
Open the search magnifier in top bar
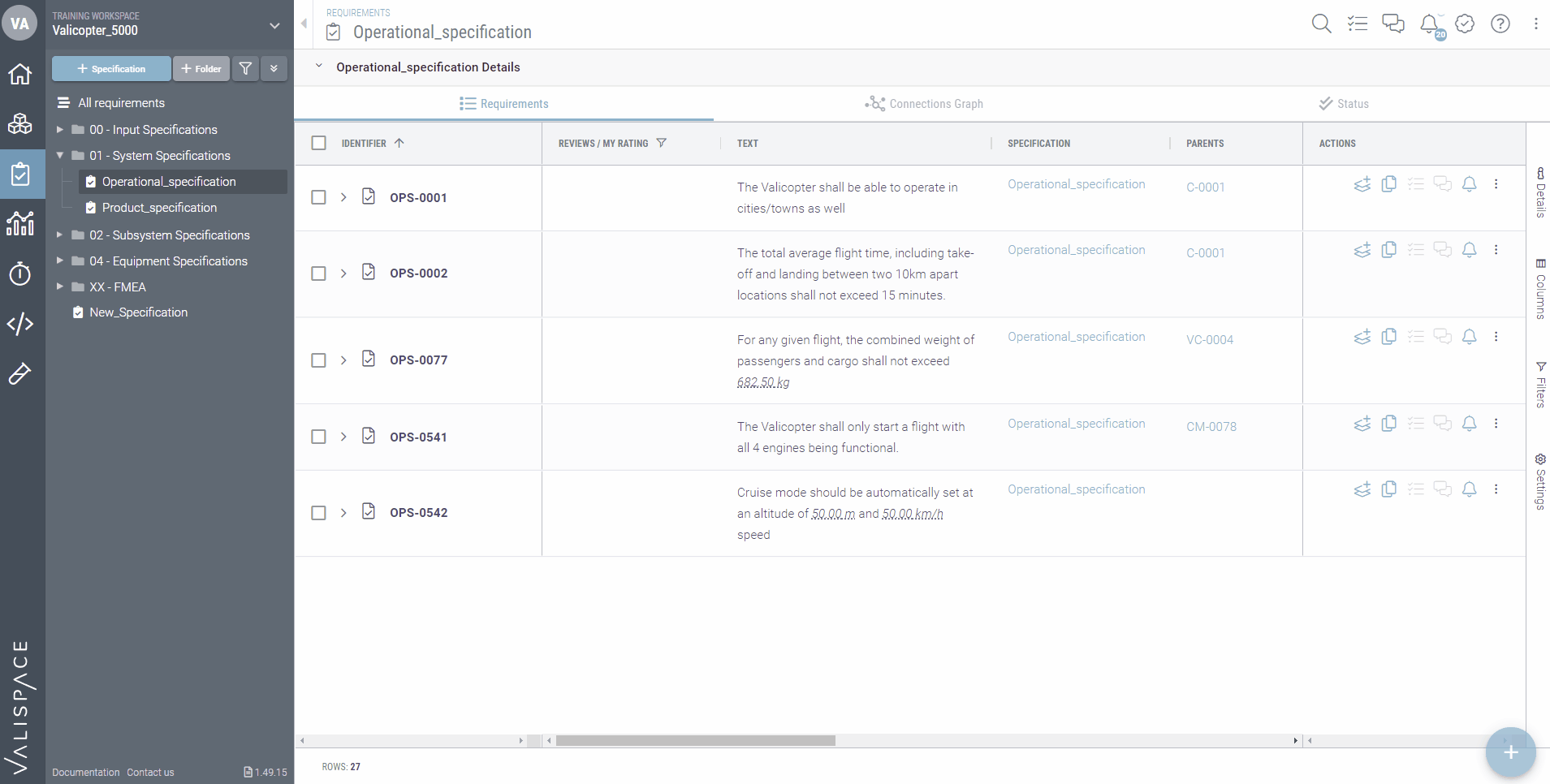tap(1321, 24)
